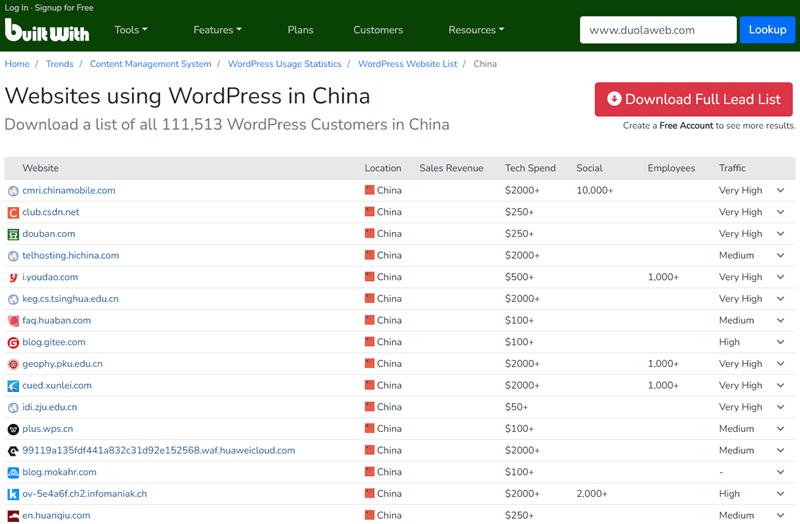Screen dimensions: 800x524
Task: Click the Traffic column header
Action: pos(732,168)
